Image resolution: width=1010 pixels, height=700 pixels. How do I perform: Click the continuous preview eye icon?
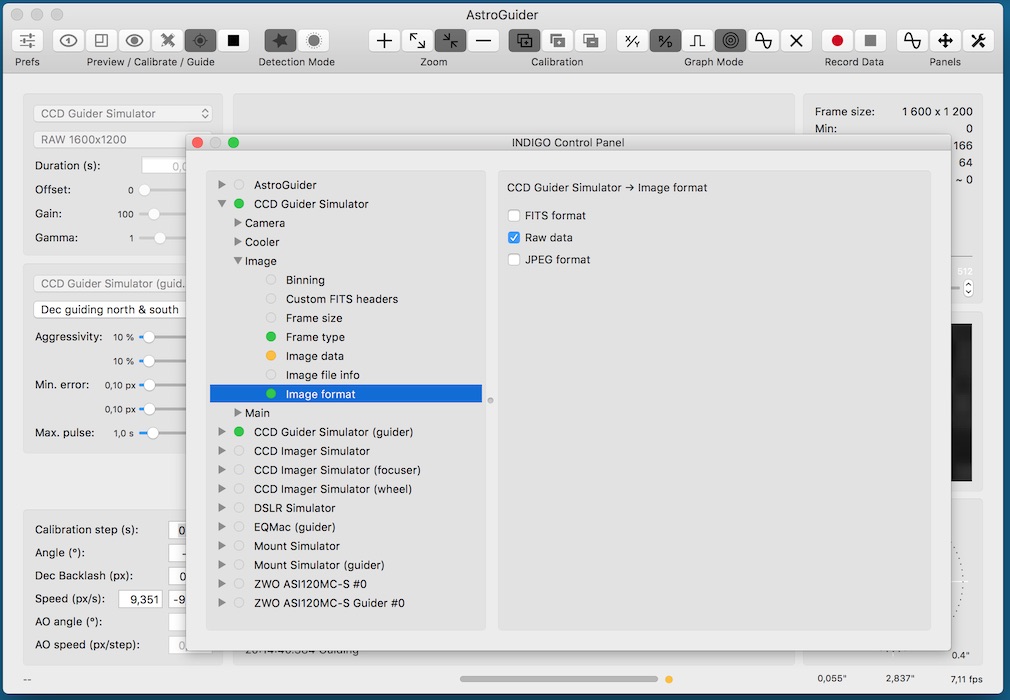coord(135,41)
